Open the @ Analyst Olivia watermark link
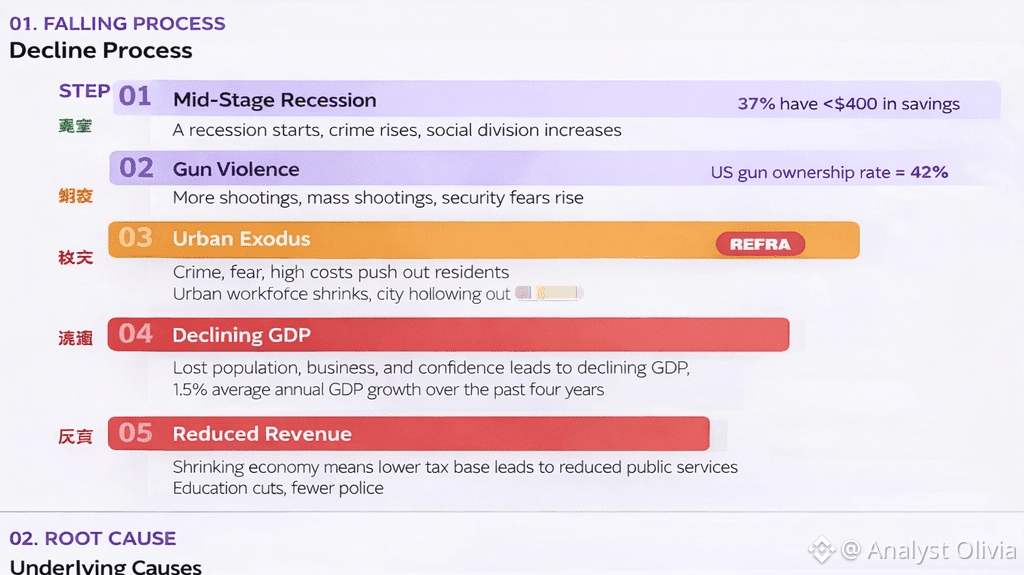The image size is (1024, 575). tap(928, 550)
